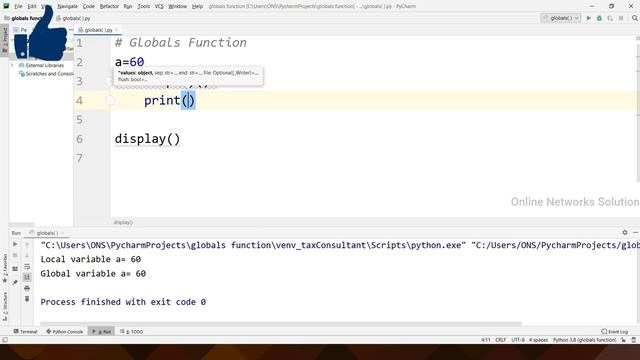Open the 6: TODO tool window
Viewport: 640px width, 360px height.
(x=131, y=331)
